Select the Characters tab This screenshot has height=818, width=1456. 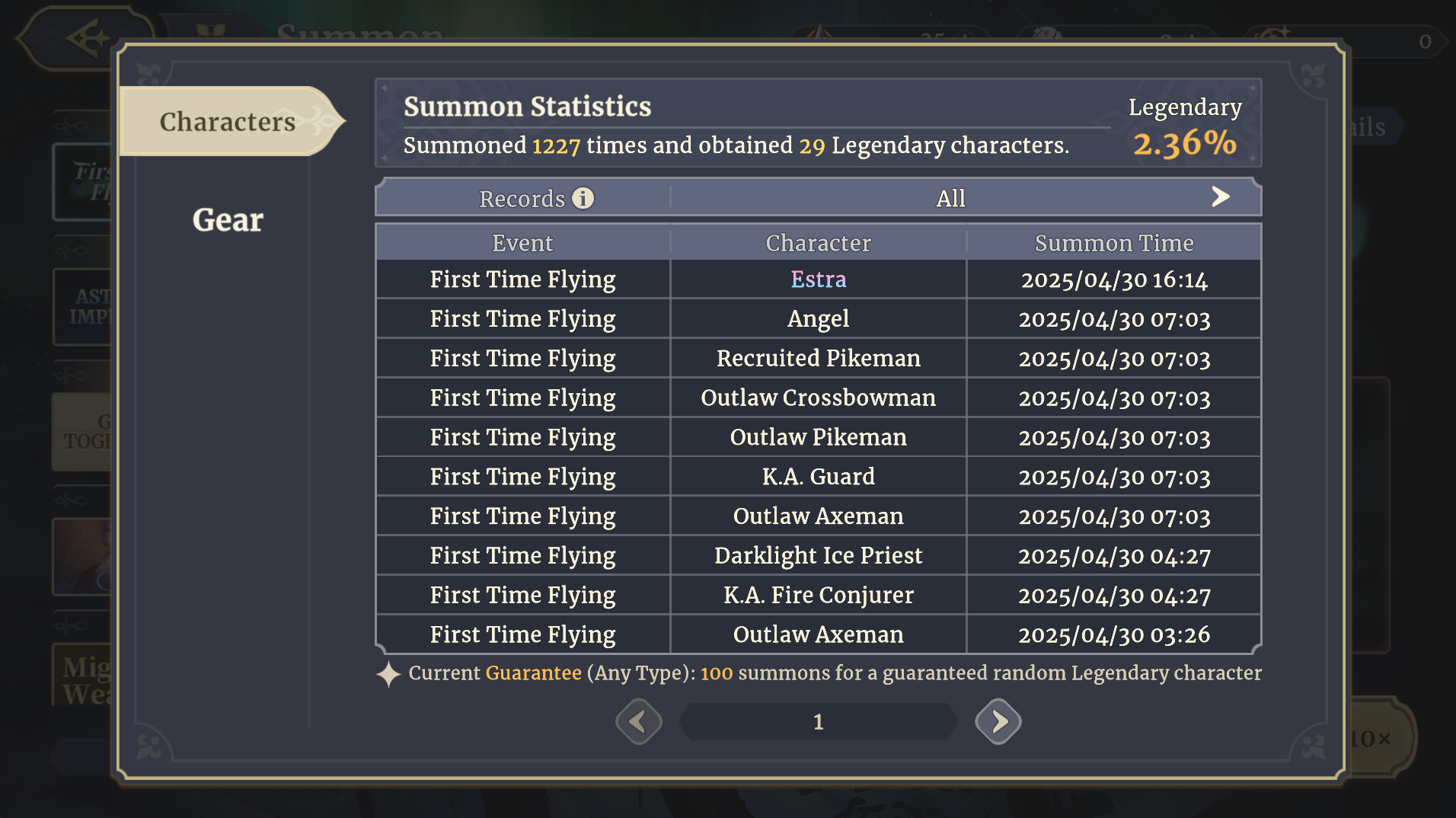227,122
